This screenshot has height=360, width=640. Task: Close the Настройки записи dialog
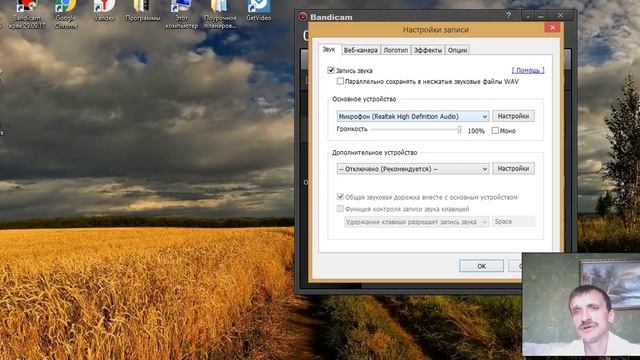click(552, 27)
